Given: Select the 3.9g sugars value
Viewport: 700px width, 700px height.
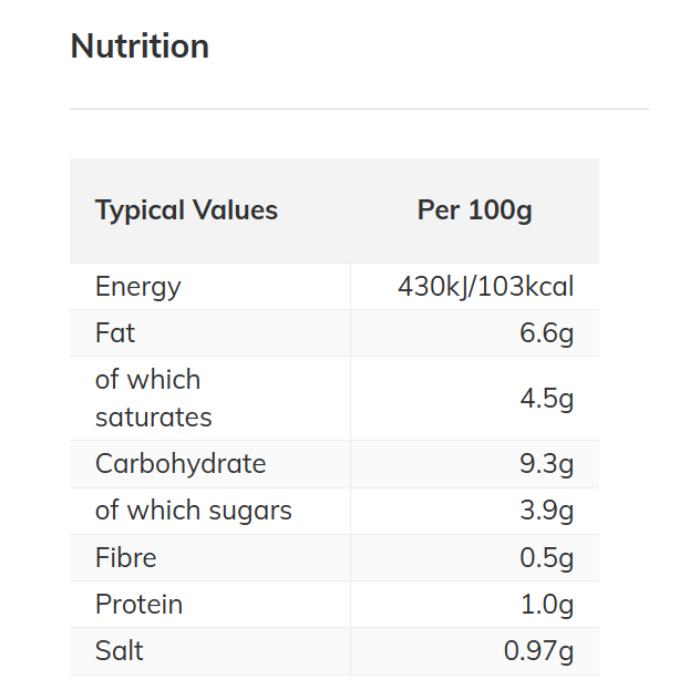Looking at the screenshot, I should coord(546,511).
